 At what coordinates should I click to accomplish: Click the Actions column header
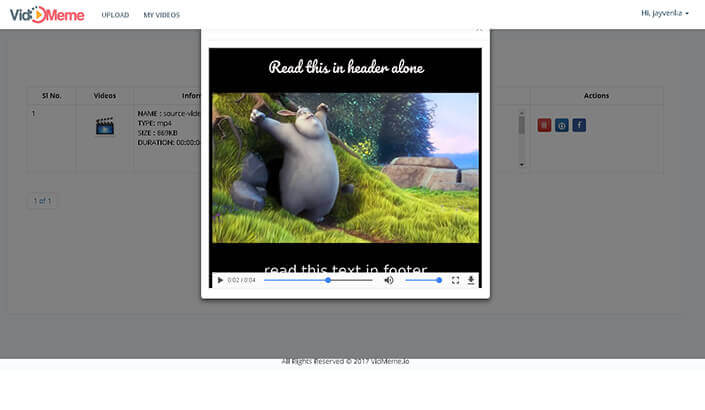[x=596, y=96]
